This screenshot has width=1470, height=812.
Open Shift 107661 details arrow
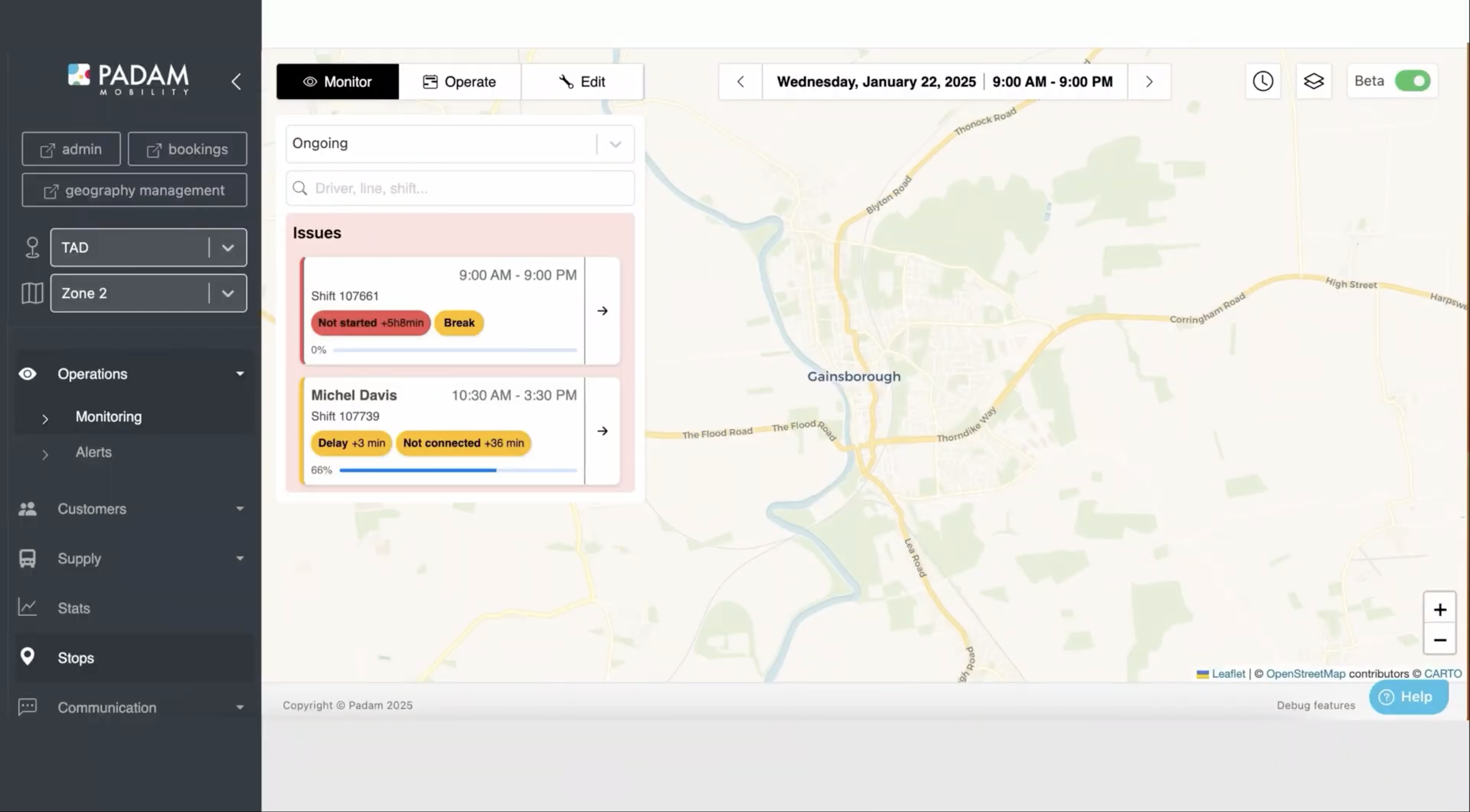[602, 311]
